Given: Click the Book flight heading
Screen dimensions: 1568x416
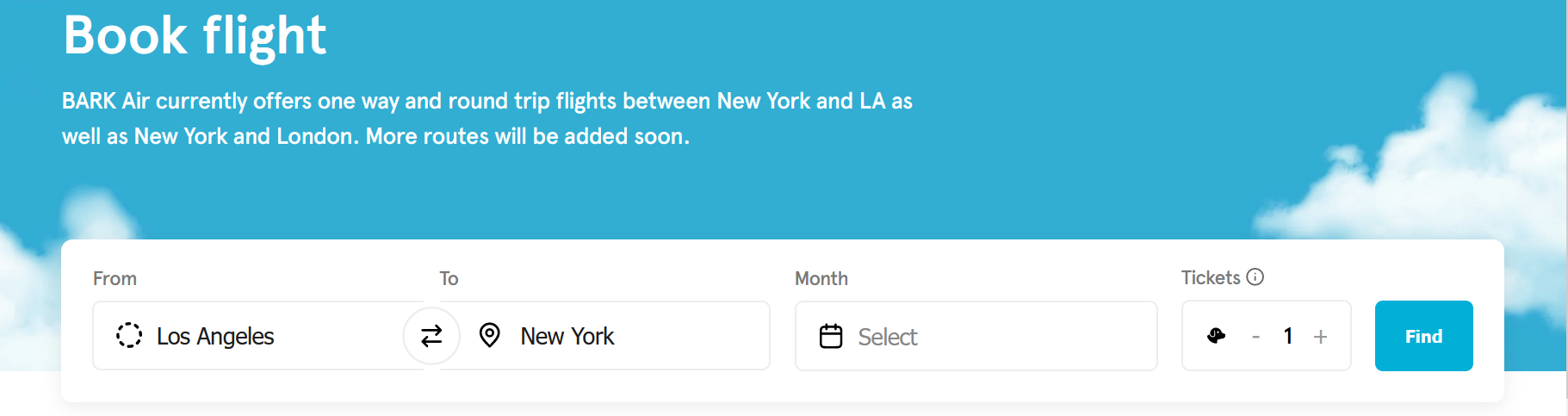Looking at the screenshot, I should pos(195,36).
